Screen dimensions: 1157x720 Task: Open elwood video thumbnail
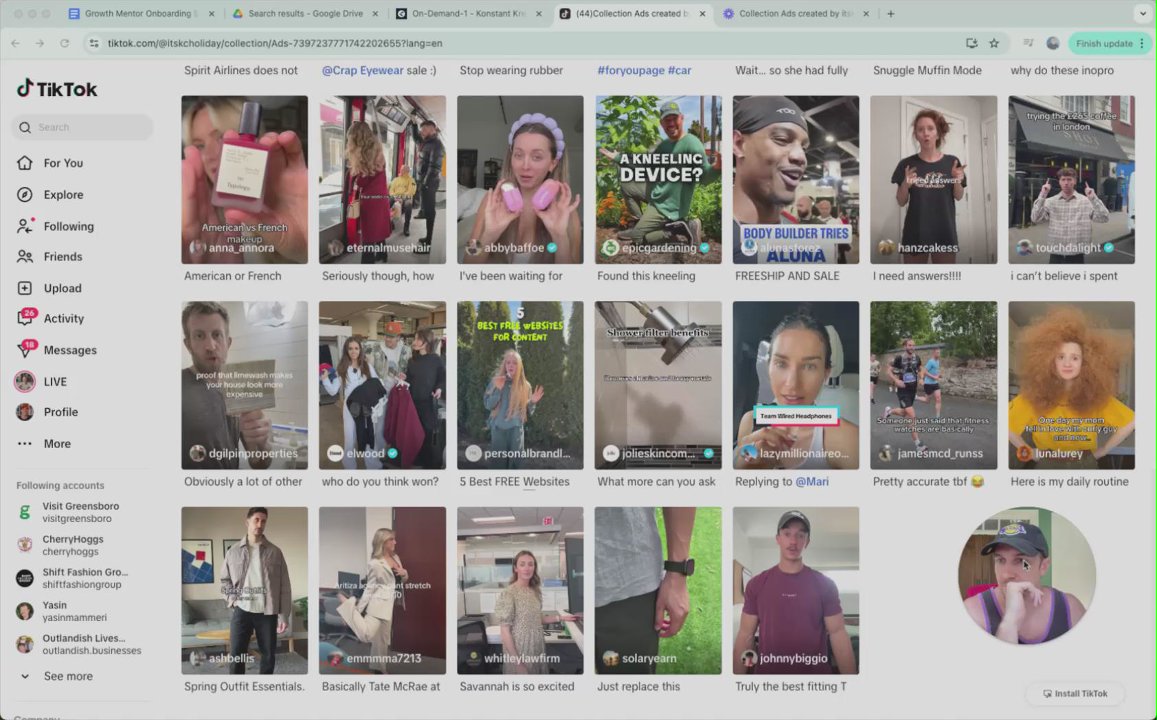(382, 385)
